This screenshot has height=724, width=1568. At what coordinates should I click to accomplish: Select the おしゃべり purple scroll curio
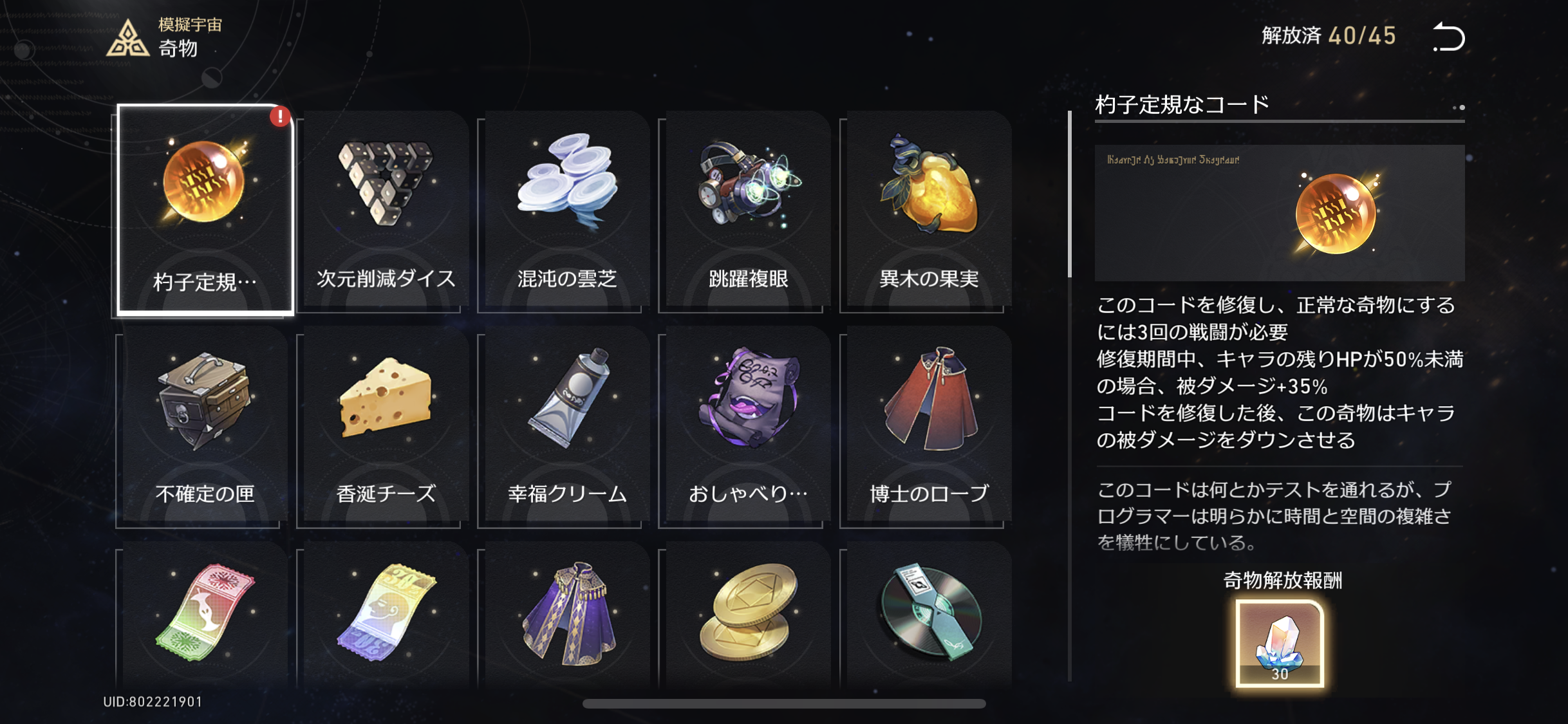pos(748,427)
